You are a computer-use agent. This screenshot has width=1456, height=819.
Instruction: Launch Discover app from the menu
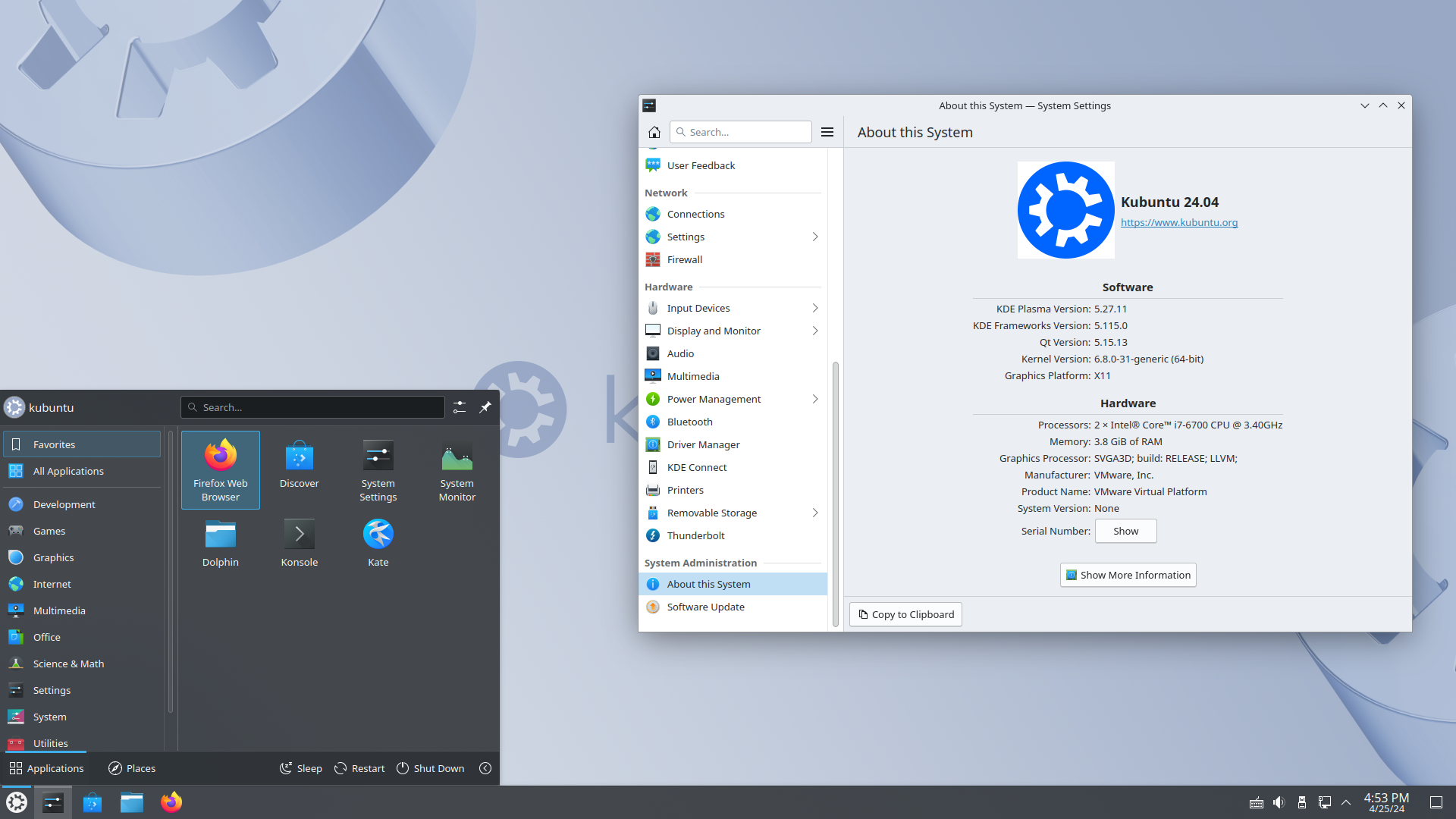299,463
